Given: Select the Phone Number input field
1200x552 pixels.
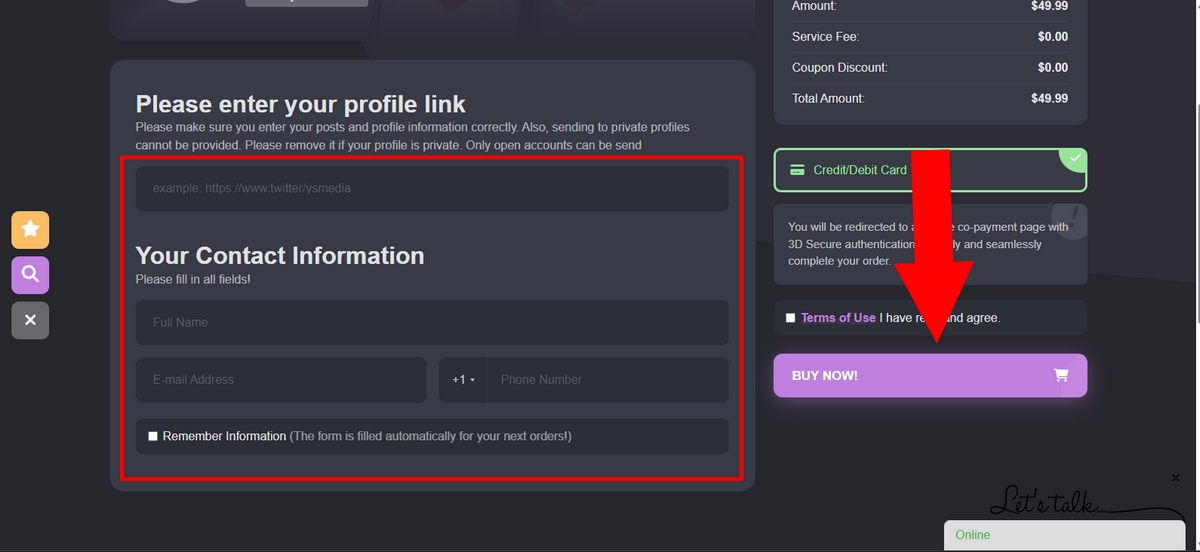Looking at the screenshot, I should tap(607, 380).
